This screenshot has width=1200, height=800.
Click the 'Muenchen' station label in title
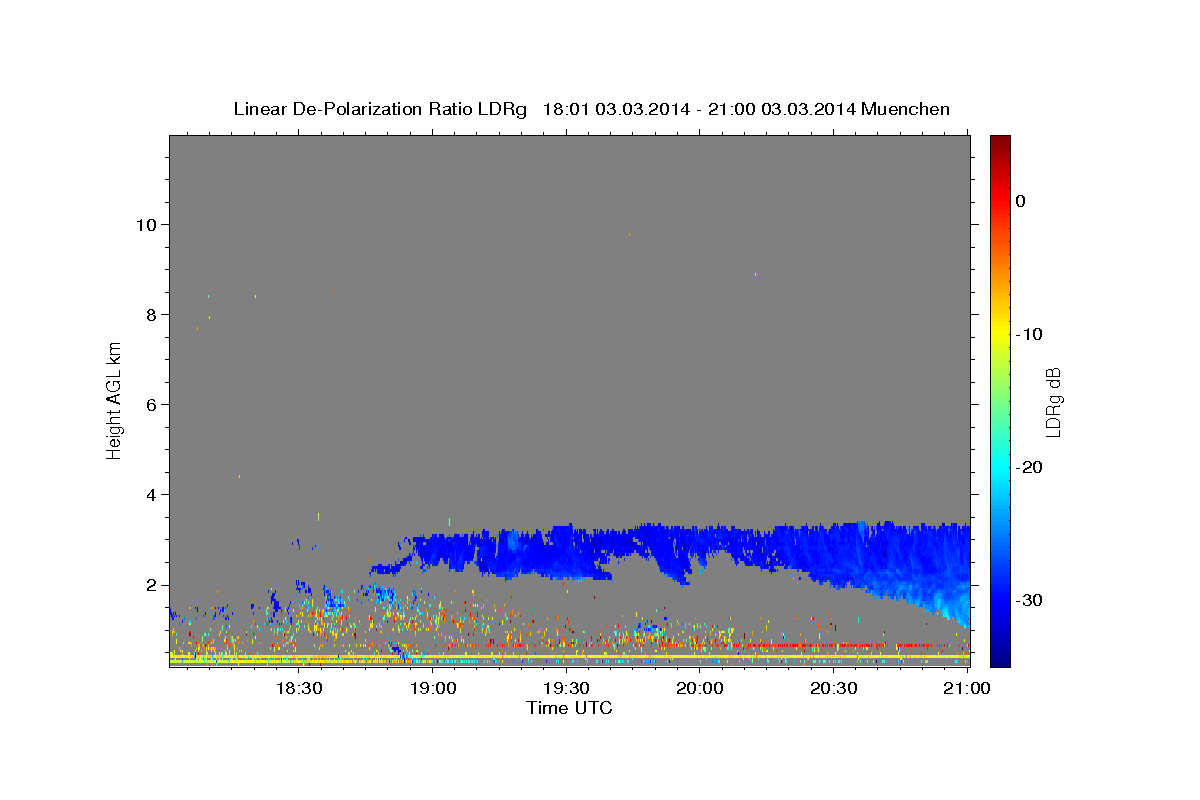(906, 109)
